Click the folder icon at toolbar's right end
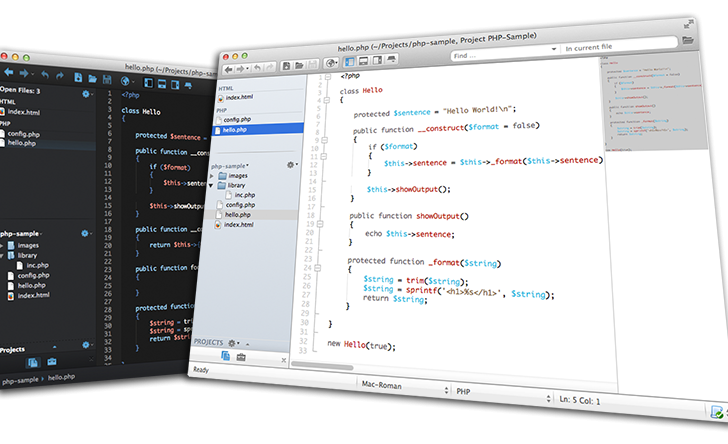 click(689, 40)
